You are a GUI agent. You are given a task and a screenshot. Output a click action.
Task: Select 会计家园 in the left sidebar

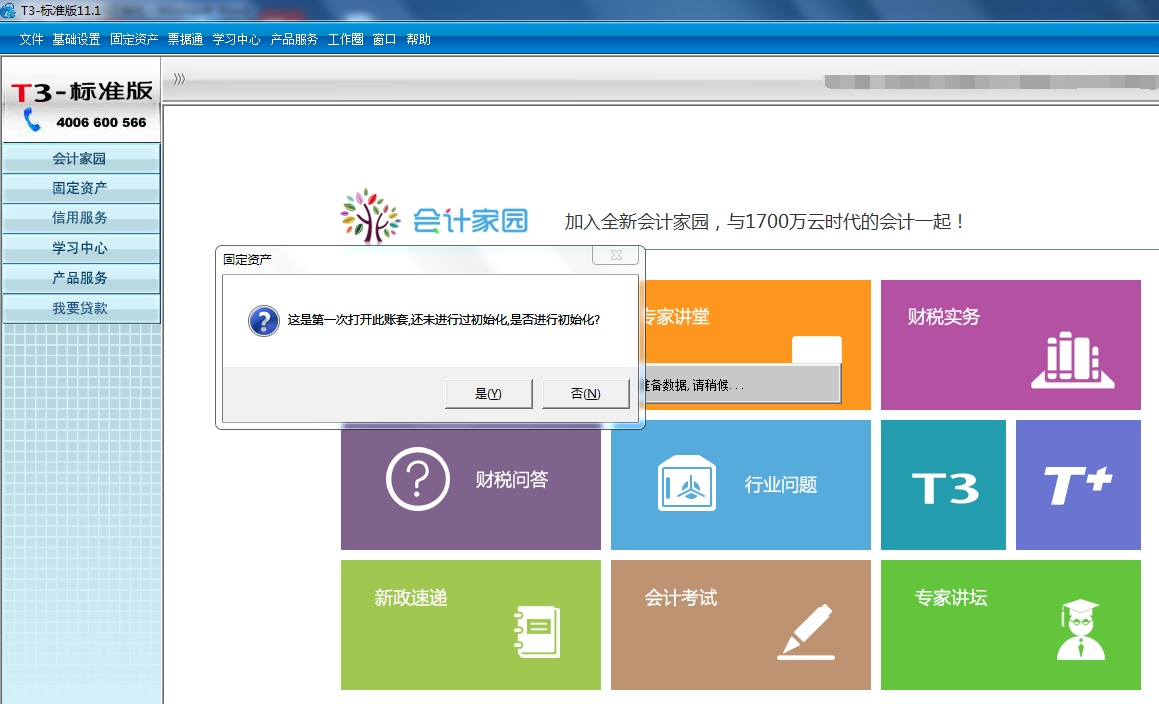(x=81, y=158)
